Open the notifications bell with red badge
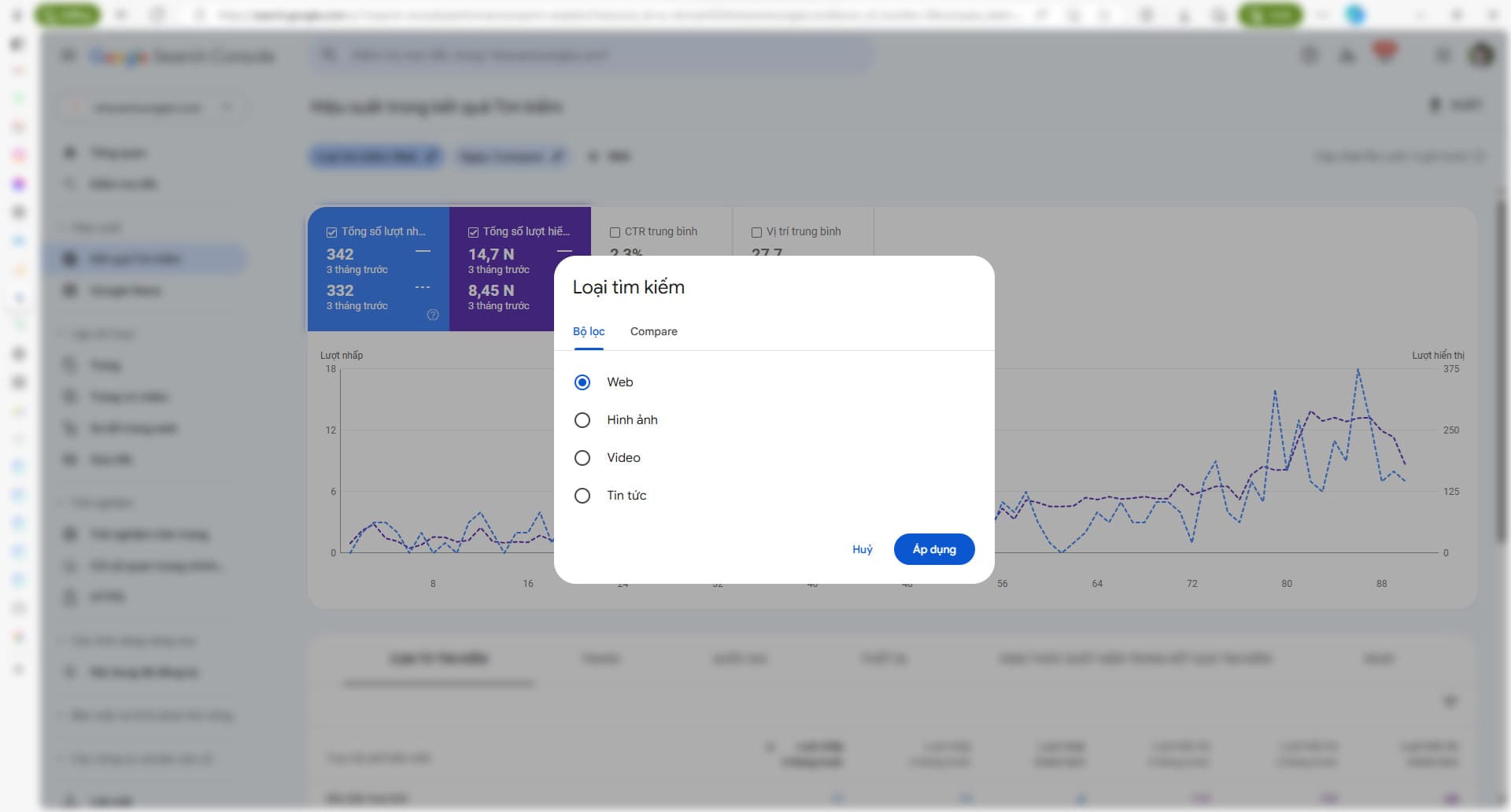The image size is (1511, 812). click(x=1384, y=53)
